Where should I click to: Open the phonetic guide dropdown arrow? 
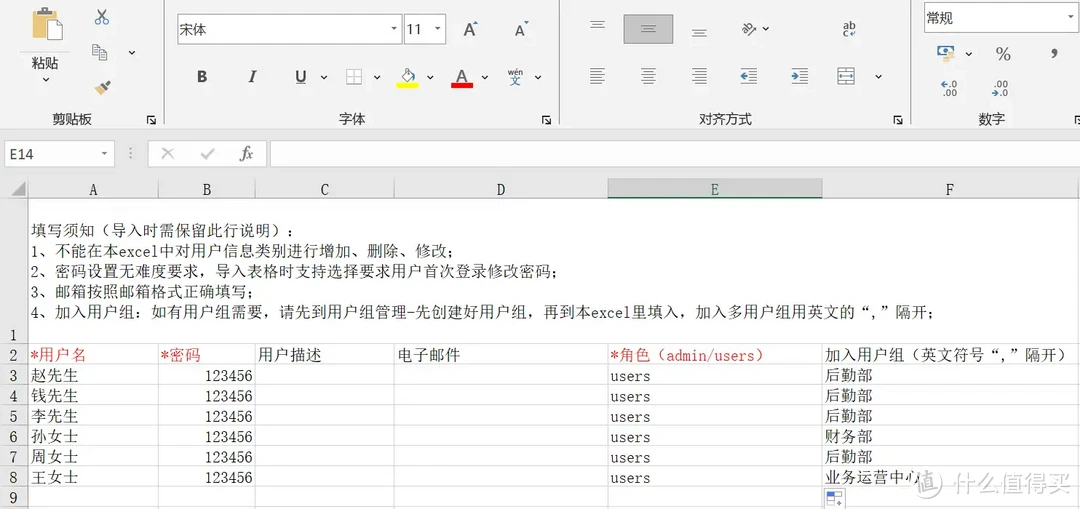[x=538, y=77]
